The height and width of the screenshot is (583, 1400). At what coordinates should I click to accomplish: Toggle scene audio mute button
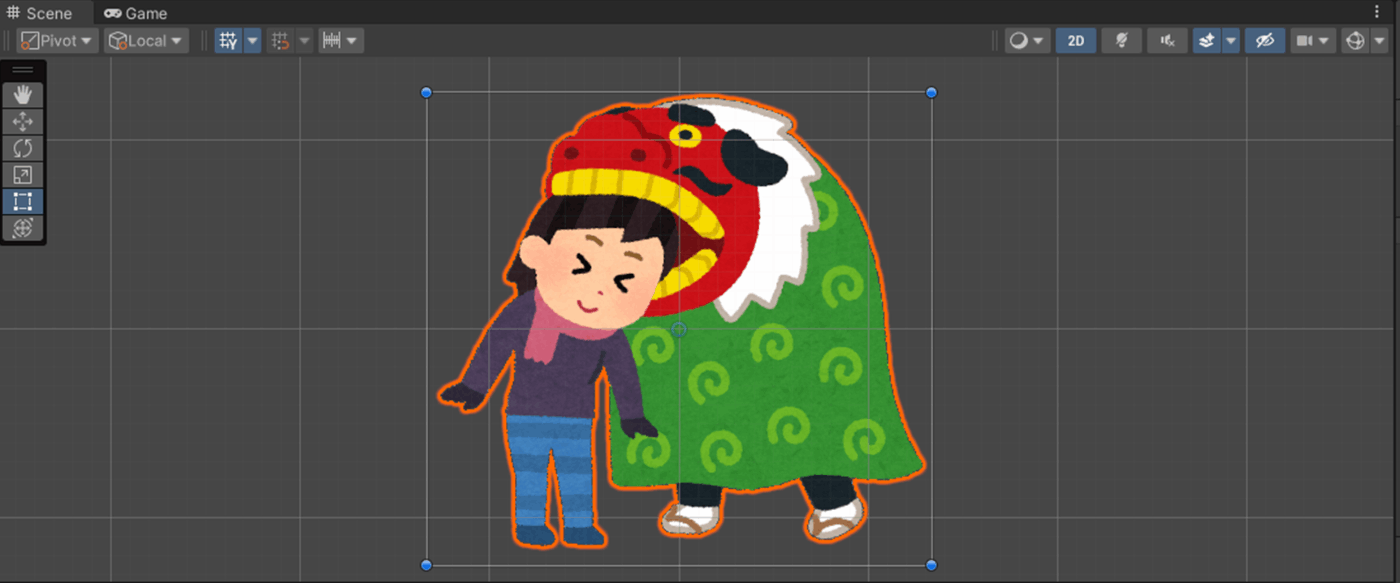point(1167,41)
